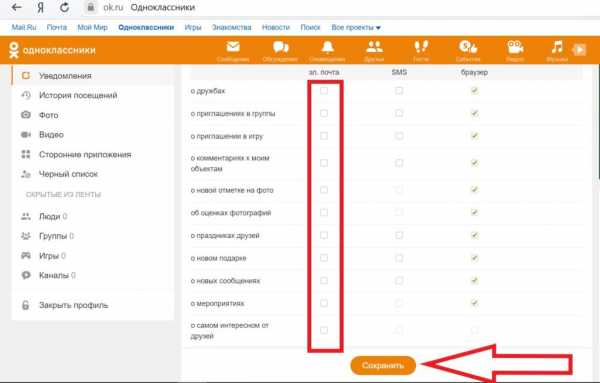Check SMS box for о праздниках друзей
The height and width of the screenshot is (383, 600).
[399, 235]
